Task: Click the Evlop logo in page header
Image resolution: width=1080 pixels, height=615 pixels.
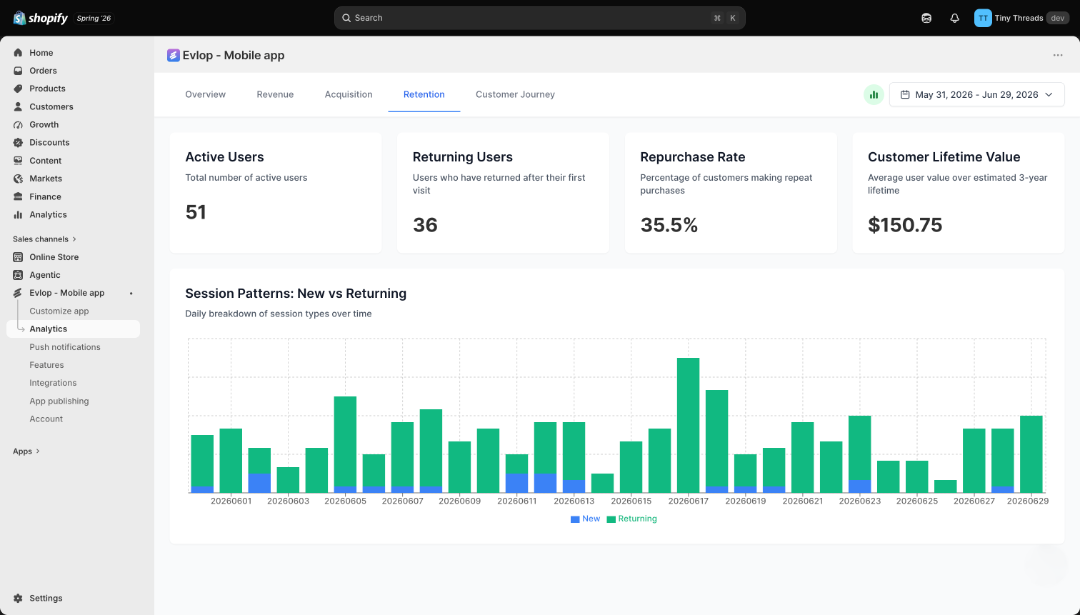Action: coord(173,55)
